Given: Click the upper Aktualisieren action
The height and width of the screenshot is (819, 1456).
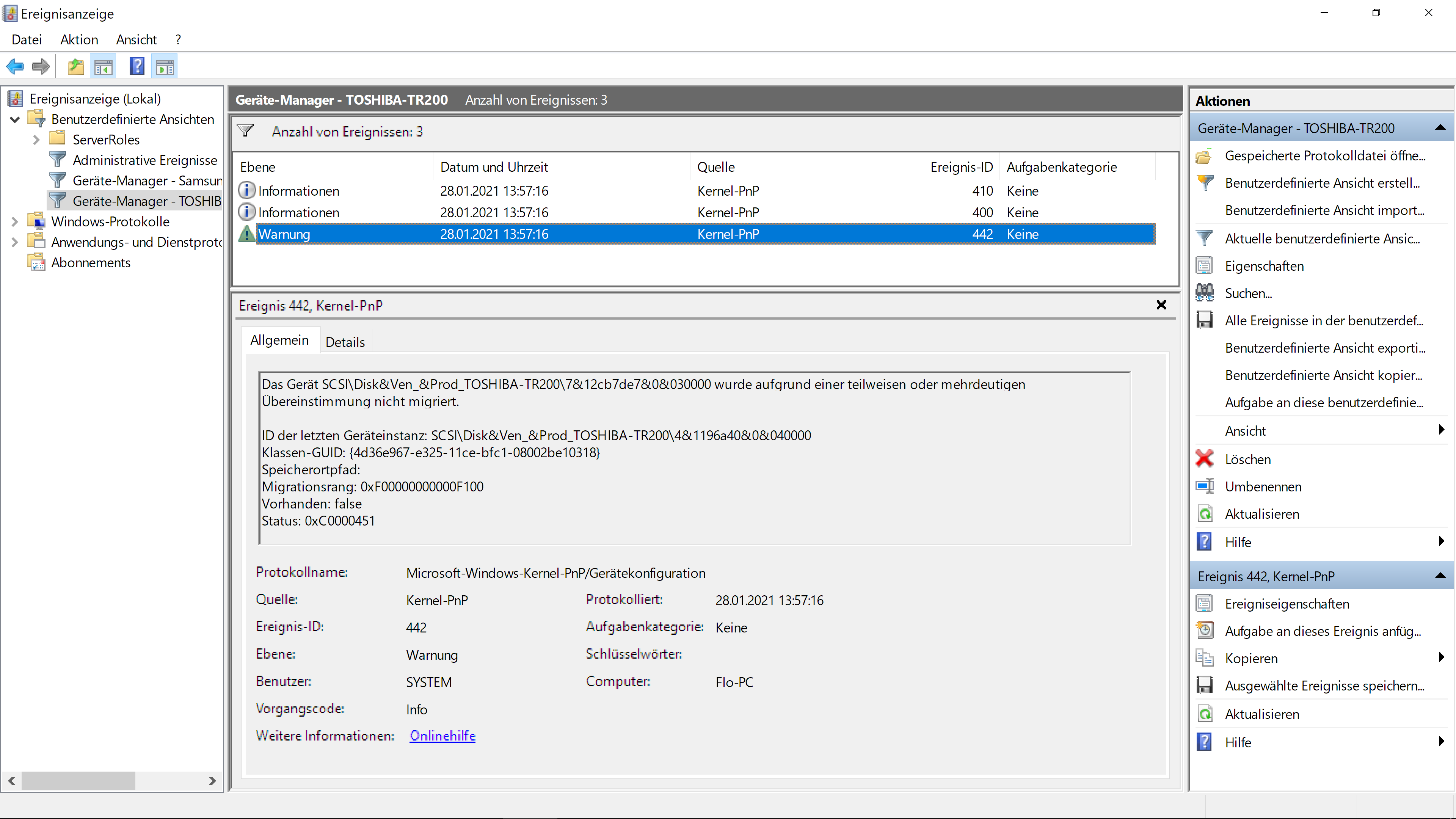Looking at the screenshot, I should (1261, 514).
